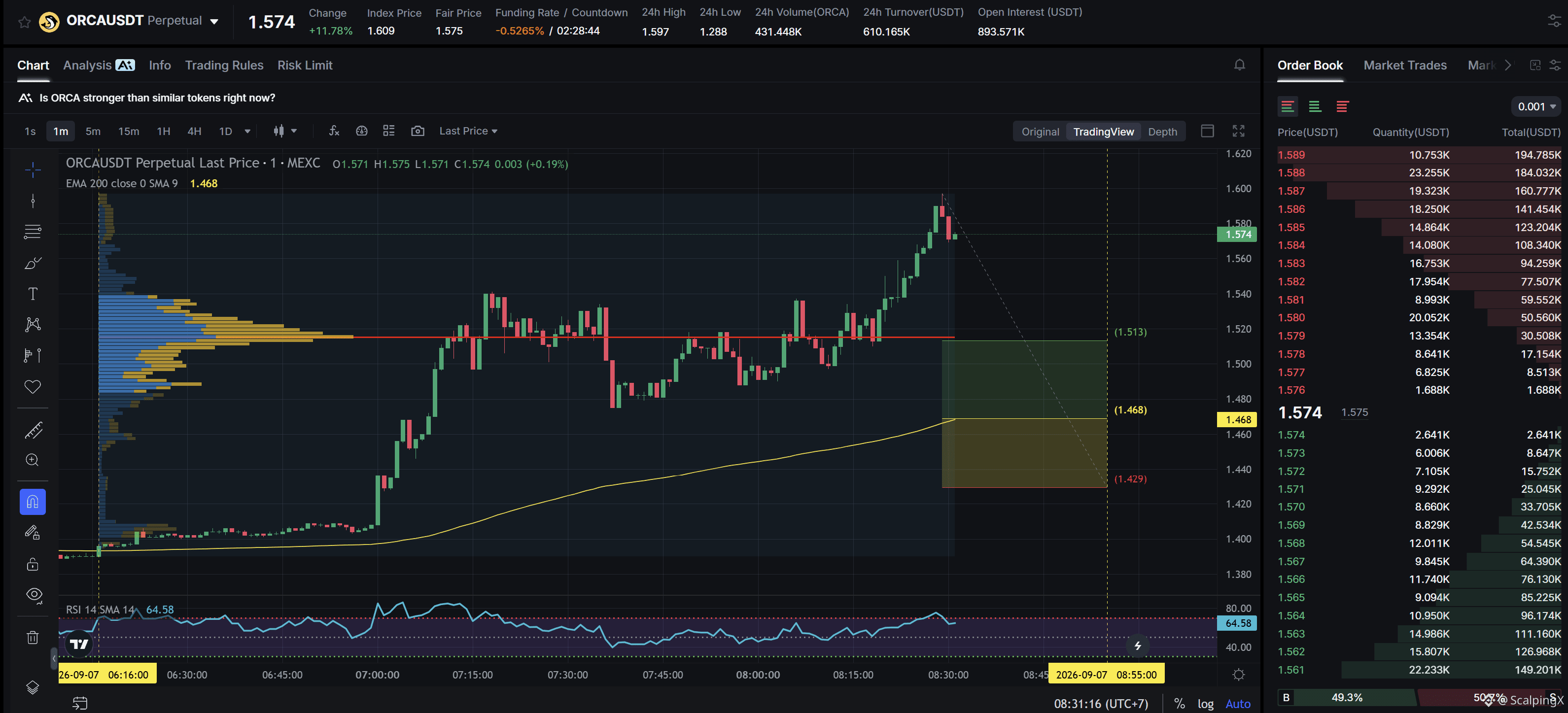Click the buy/sell ratio bar at 49.3%
This screenshot has width=1568, height=713.
pyautogui.click(x=1347, y=697)
